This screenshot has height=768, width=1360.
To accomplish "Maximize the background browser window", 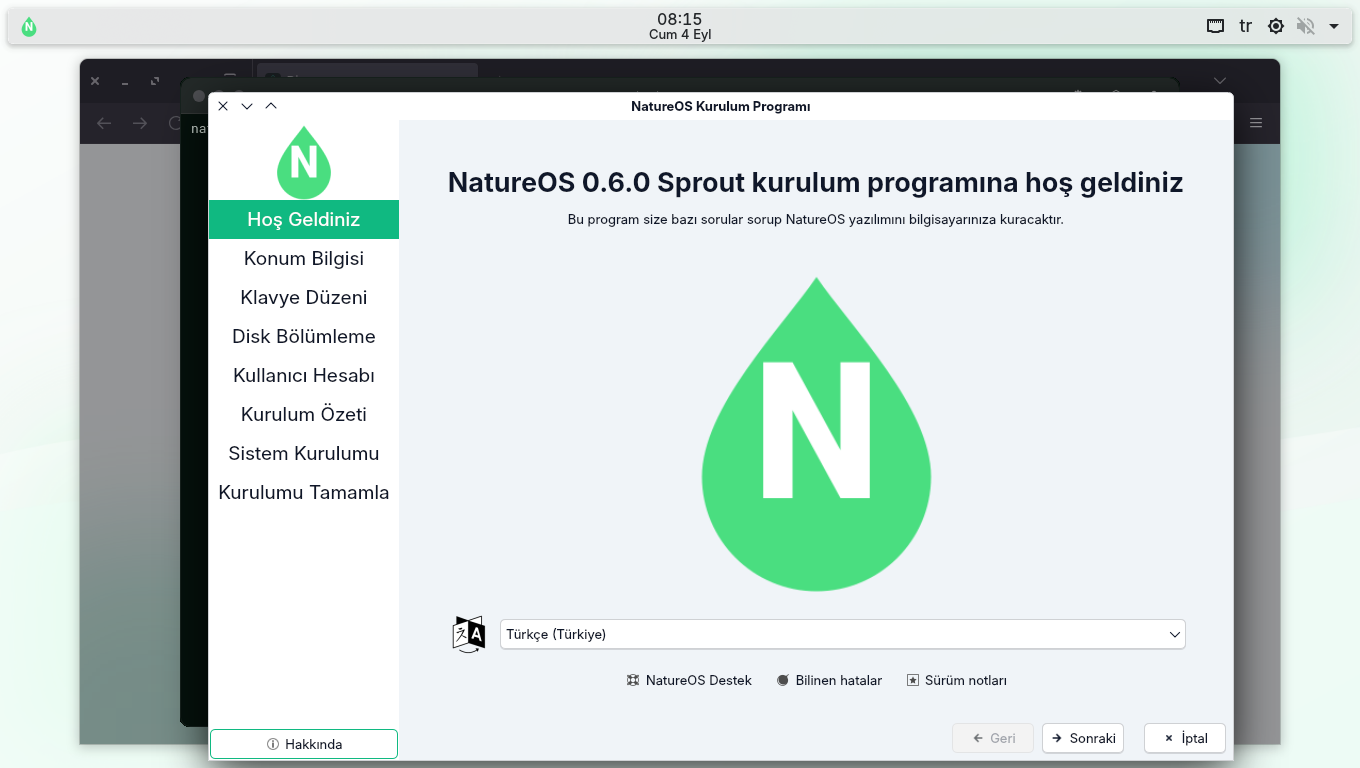I will [x=155, y=81].
